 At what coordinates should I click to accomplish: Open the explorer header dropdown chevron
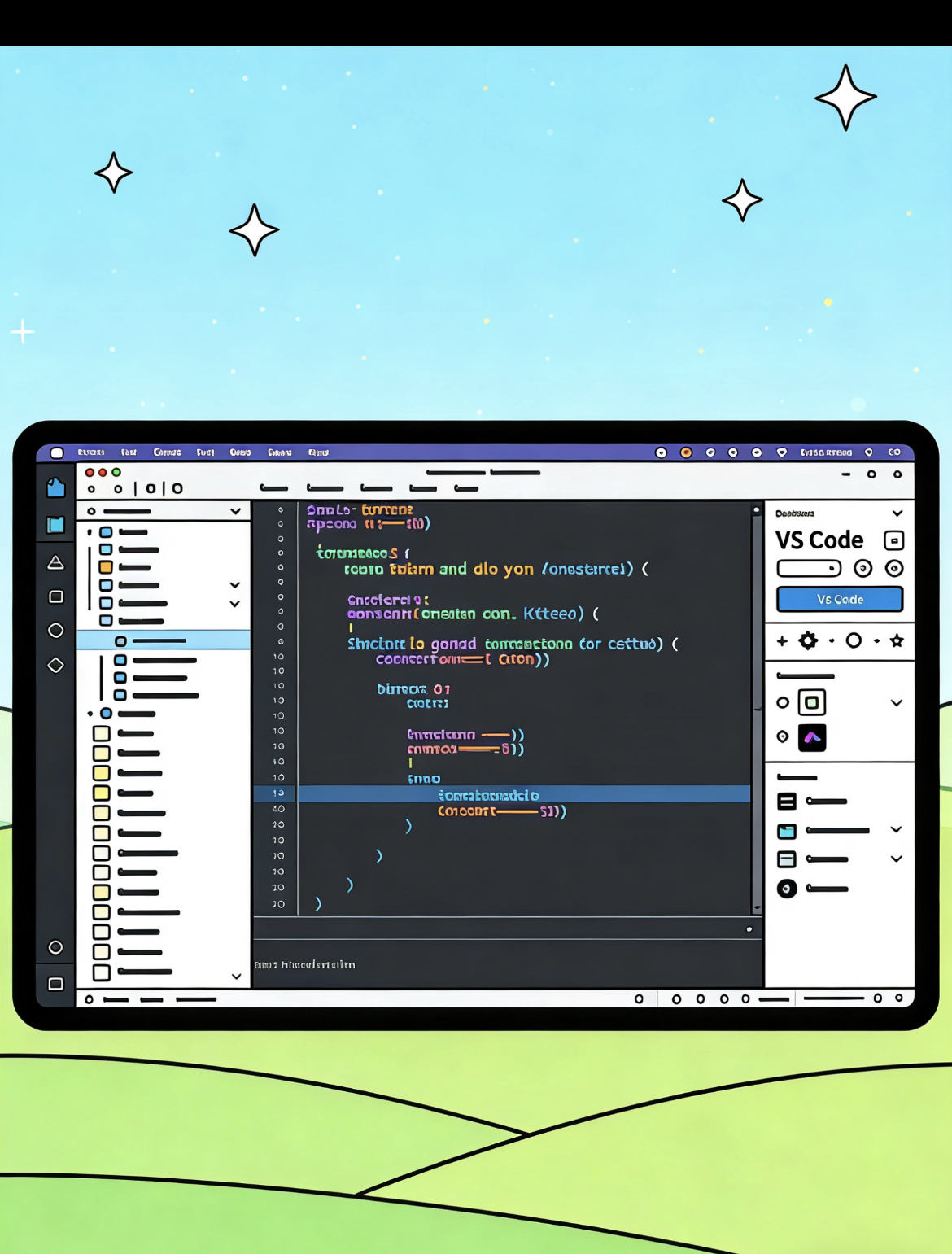(235, 511)
